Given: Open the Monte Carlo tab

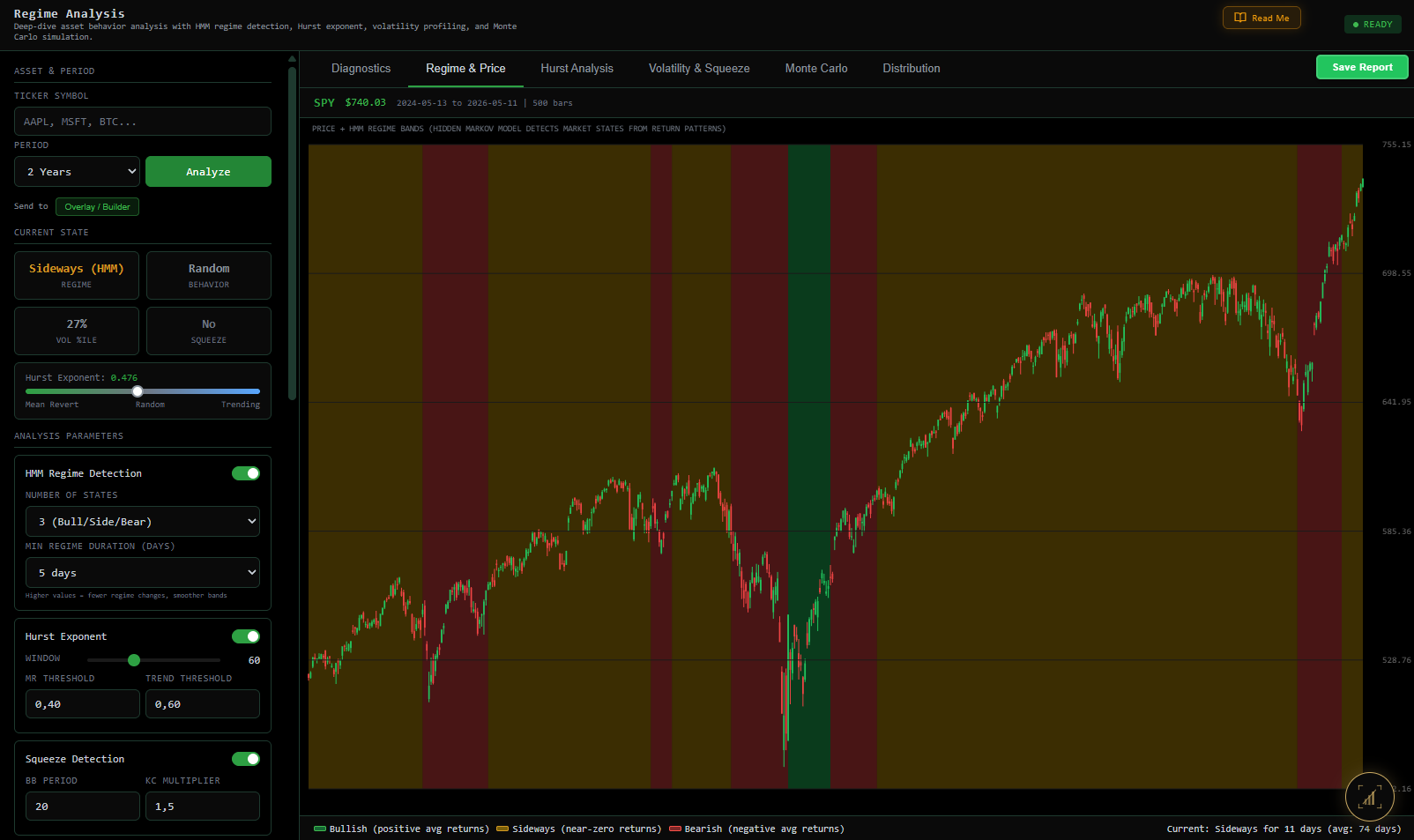Looking at the screenshot, I should click(x=816, y=69).
